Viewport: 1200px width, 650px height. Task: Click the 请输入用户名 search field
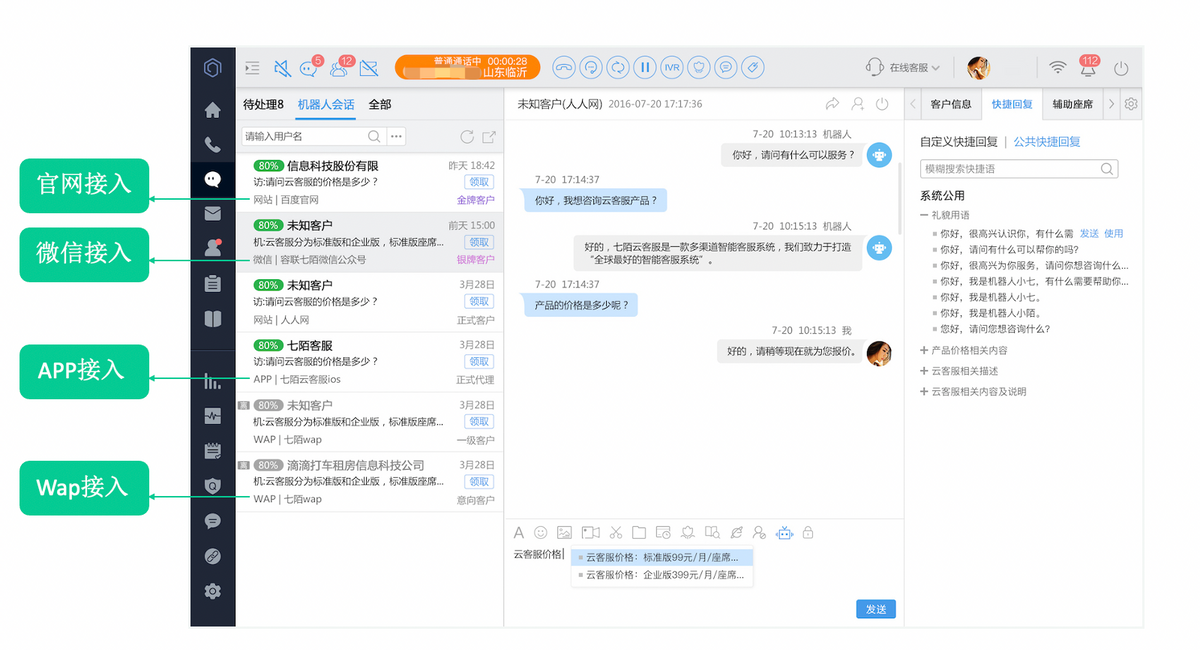click(300, 135)
